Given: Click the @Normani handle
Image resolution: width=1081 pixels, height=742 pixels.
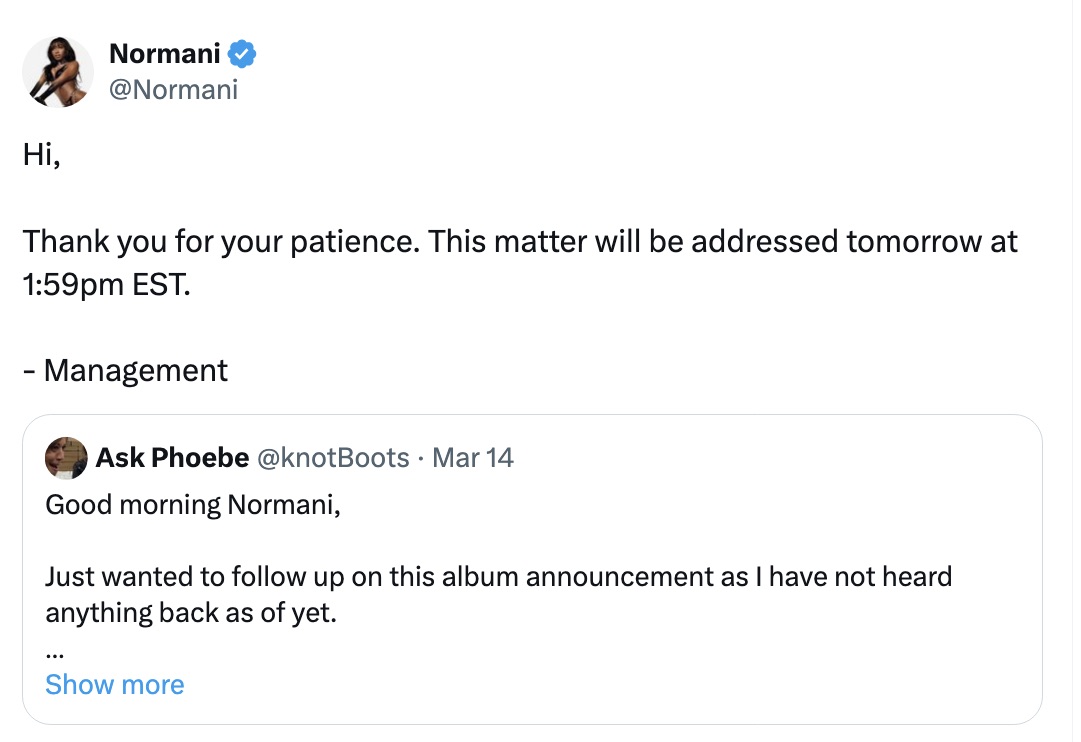Looking at the screenshot, I should (173, 90).
